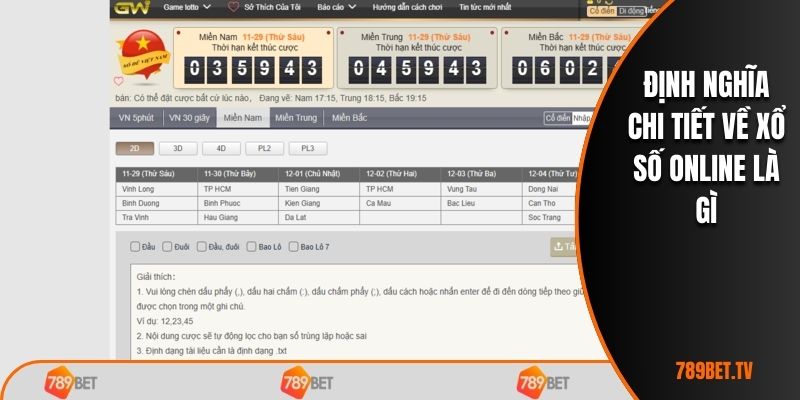Click the 11-30 (Thứ Bảy) column header
Image resolution: width=800 pixels, height=400 pixels.
pyautogui.click(x=238, y=174)
